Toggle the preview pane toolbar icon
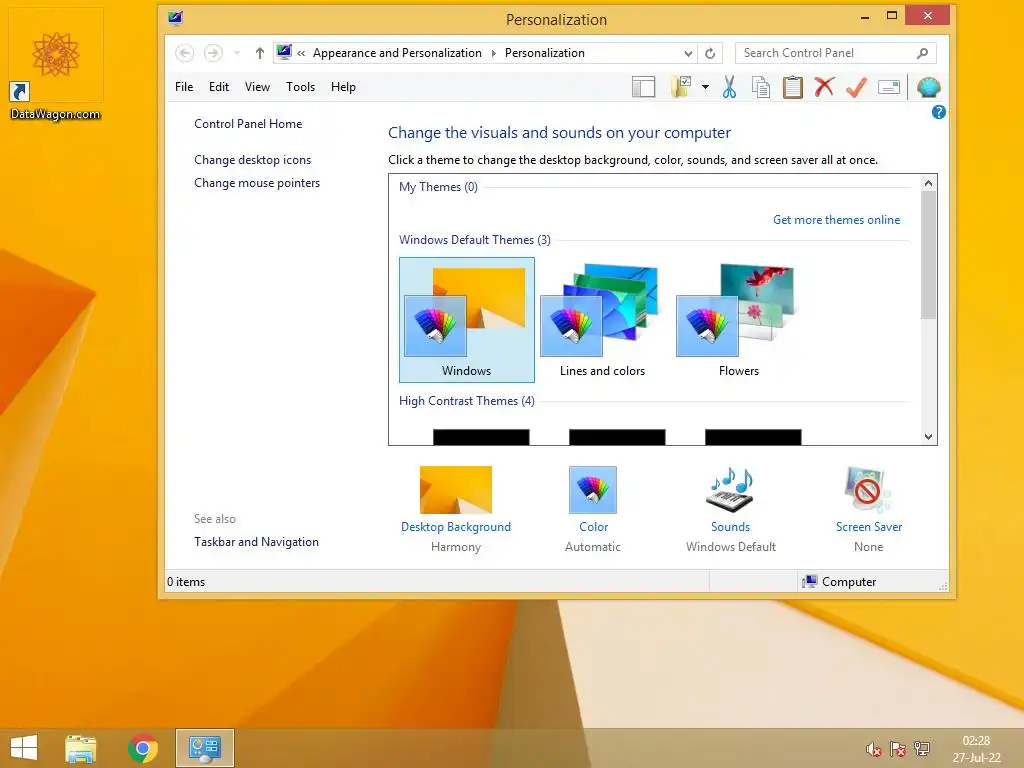Viewport: 1024px width, 768px height. point(643,87)
